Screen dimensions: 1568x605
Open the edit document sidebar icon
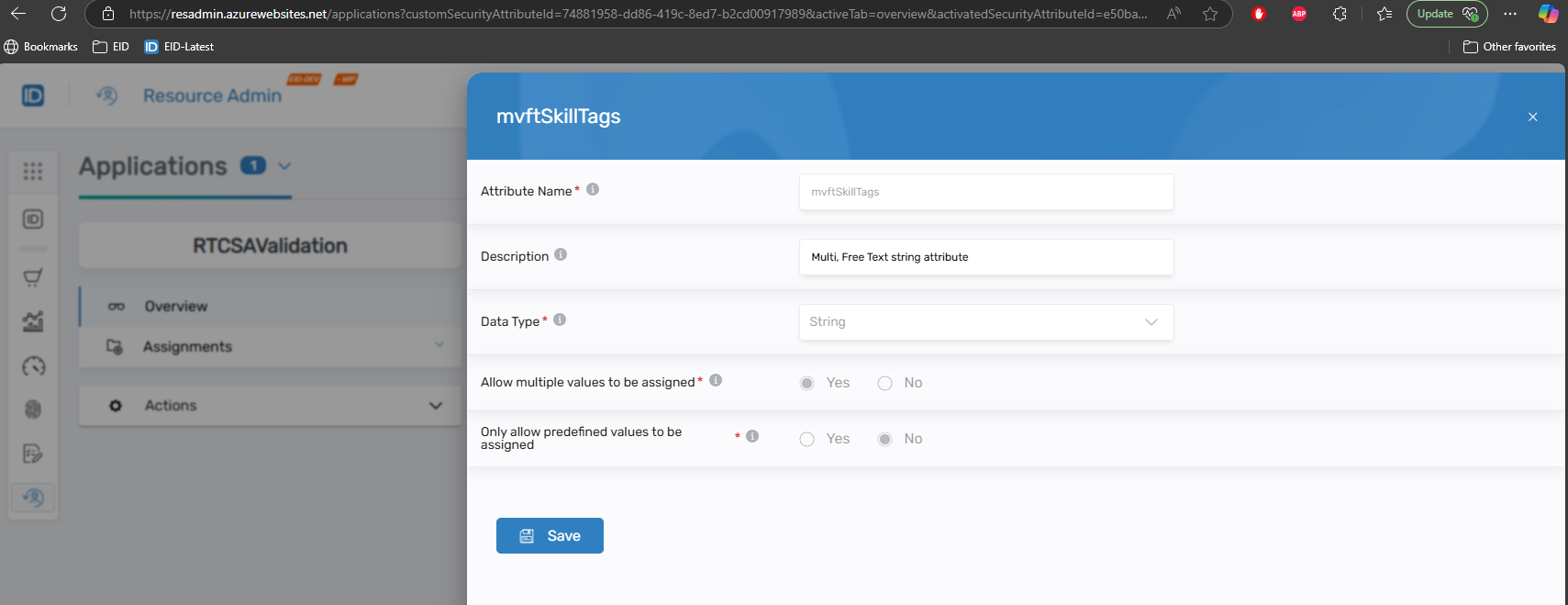[33, 454]
